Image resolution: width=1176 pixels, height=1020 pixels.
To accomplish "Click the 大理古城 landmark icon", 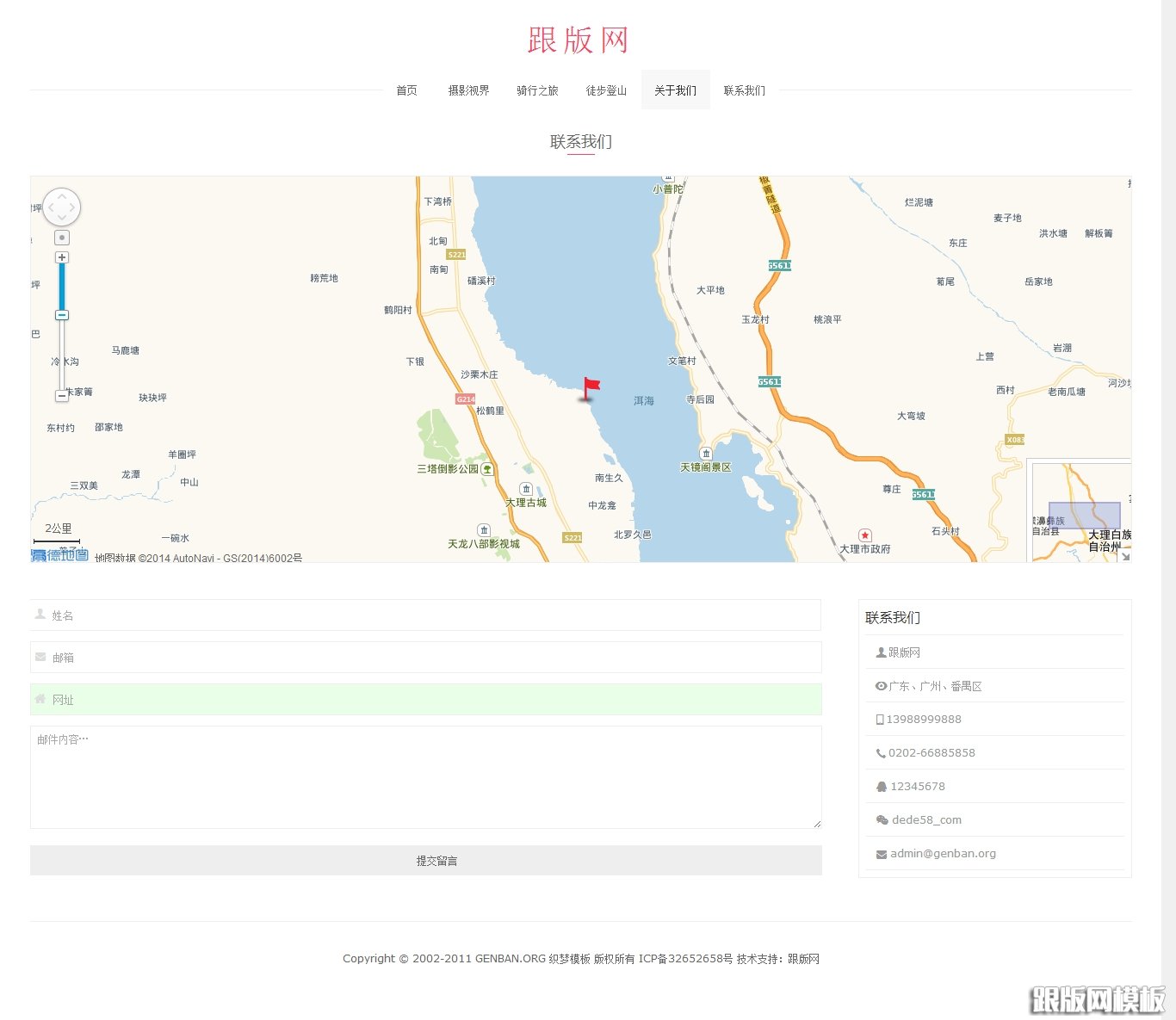I will point(526,489).
